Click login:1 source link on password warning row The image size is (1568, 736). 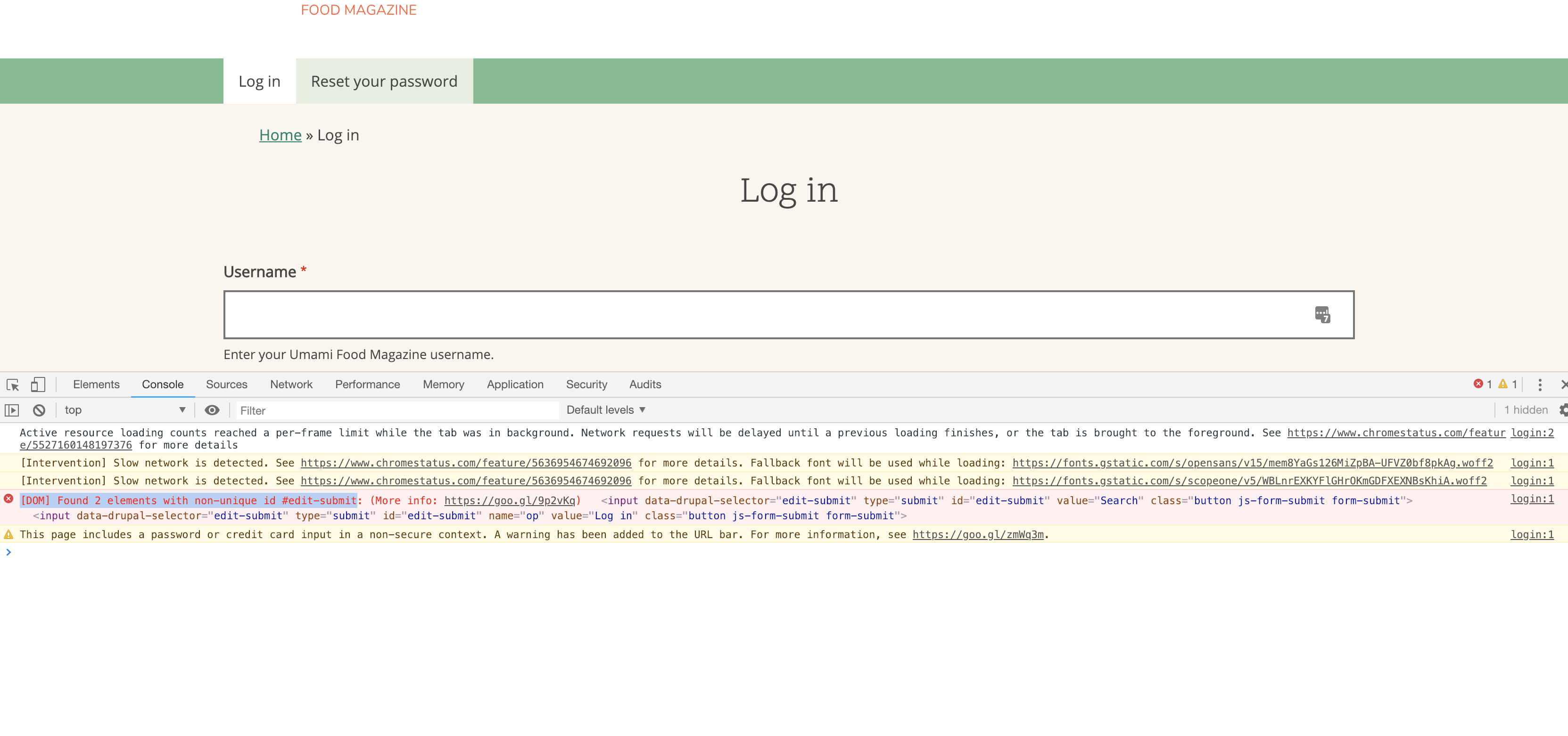click(1532, 535)
